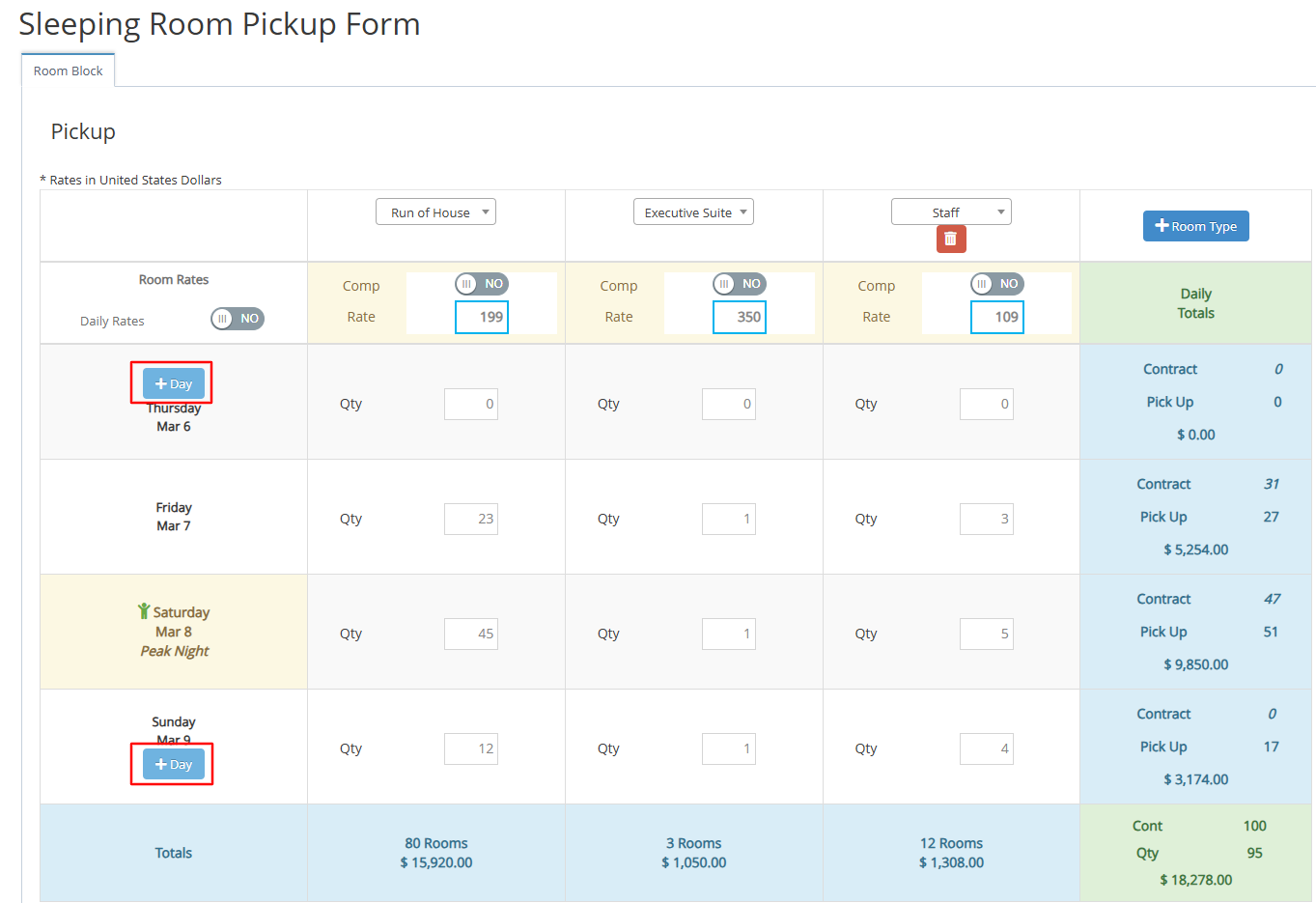Image resolution: width=1316 pixels, height=903 pixels.
Task: Select the Executive Suite rate field
Action: [740, 317]
